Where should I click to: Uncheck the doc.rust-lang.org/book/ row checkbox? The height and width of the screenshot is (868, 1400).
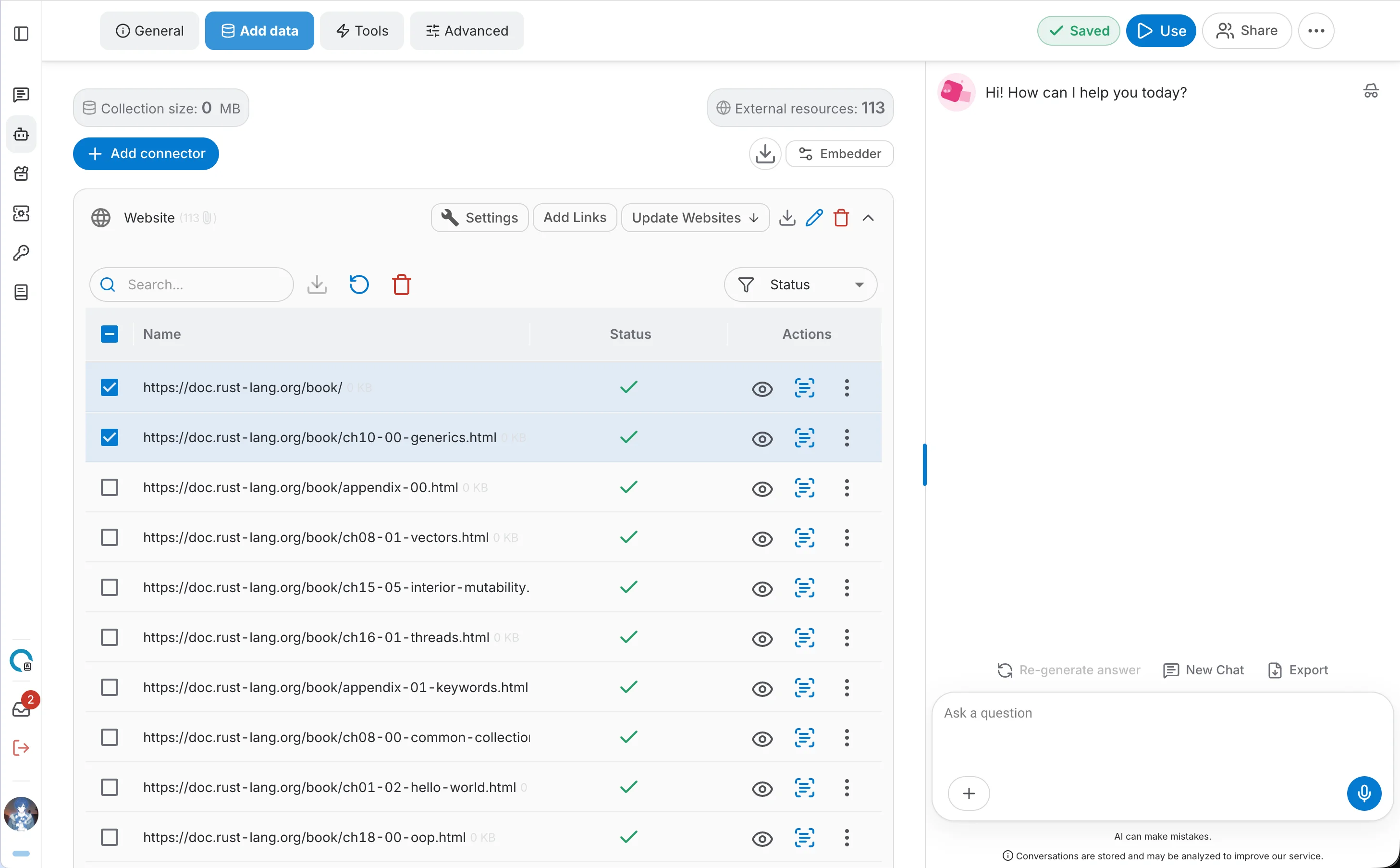tap(110, 387)
